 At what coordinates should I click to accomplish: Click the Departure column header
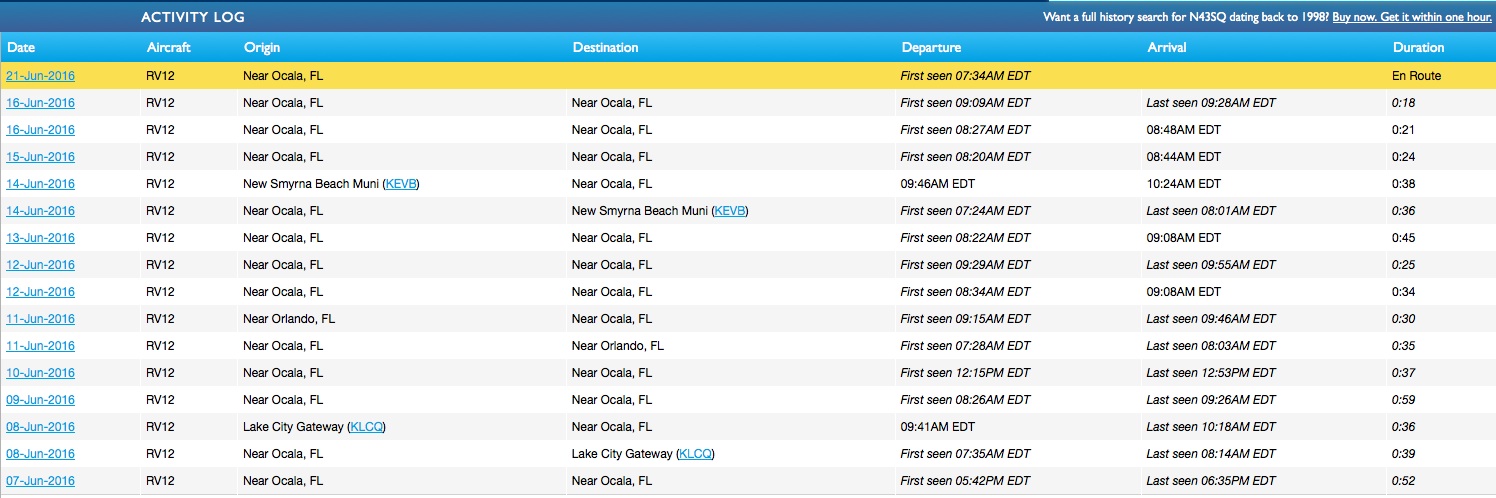tap(931, 47)
